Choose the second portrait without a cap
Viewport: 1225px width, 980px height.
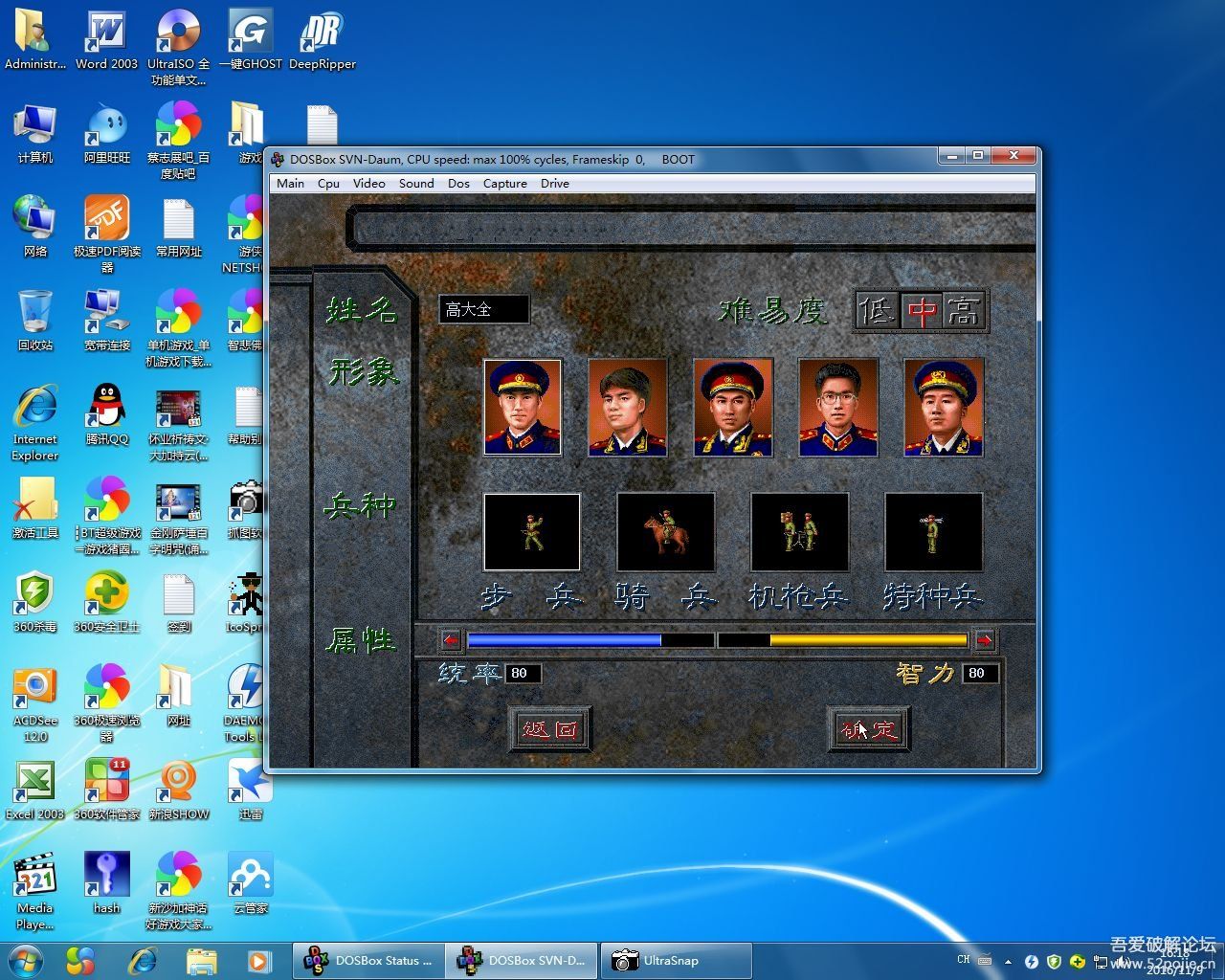628,407
